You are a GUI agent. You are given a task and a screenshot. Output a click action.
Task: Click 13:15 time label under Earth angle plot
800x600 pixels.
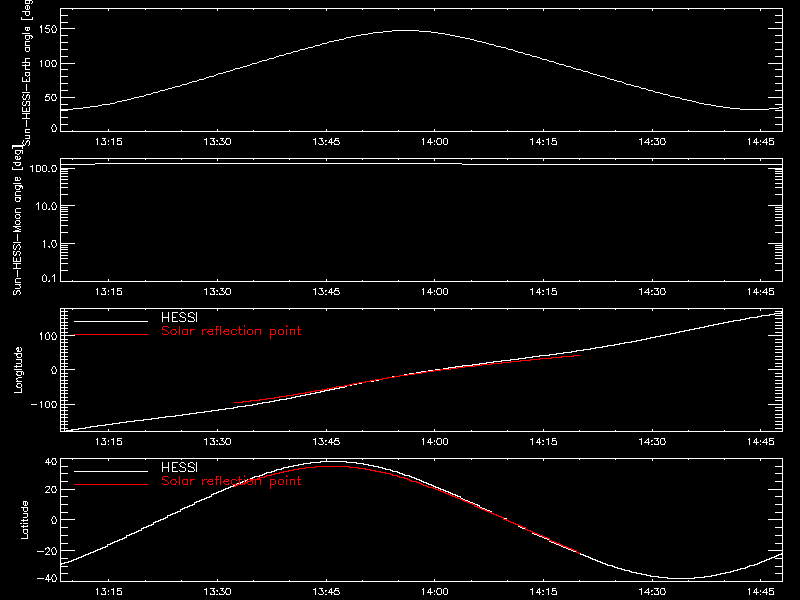(109, 141)
